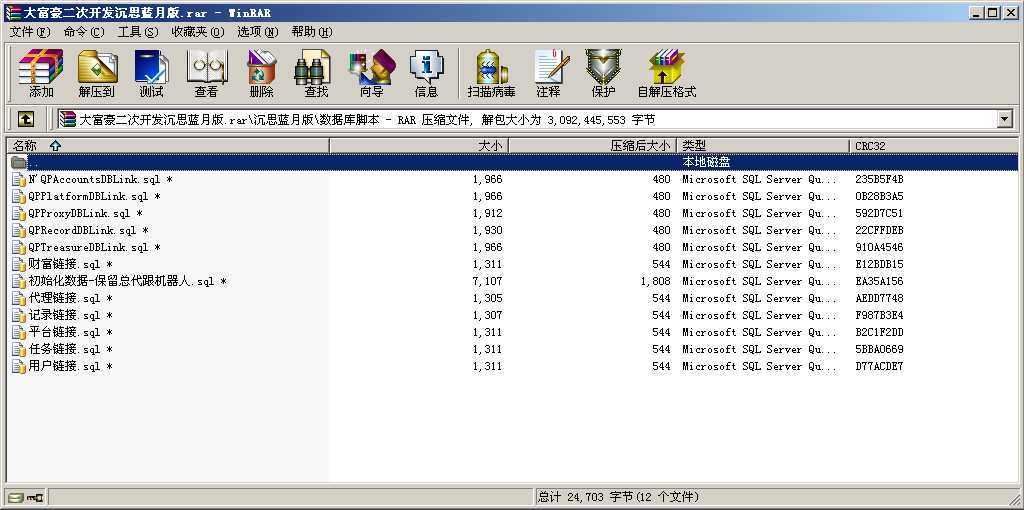Click the 解压到 (Extract To) icon
Screen dimensions: 1024x510
(97, 73)
